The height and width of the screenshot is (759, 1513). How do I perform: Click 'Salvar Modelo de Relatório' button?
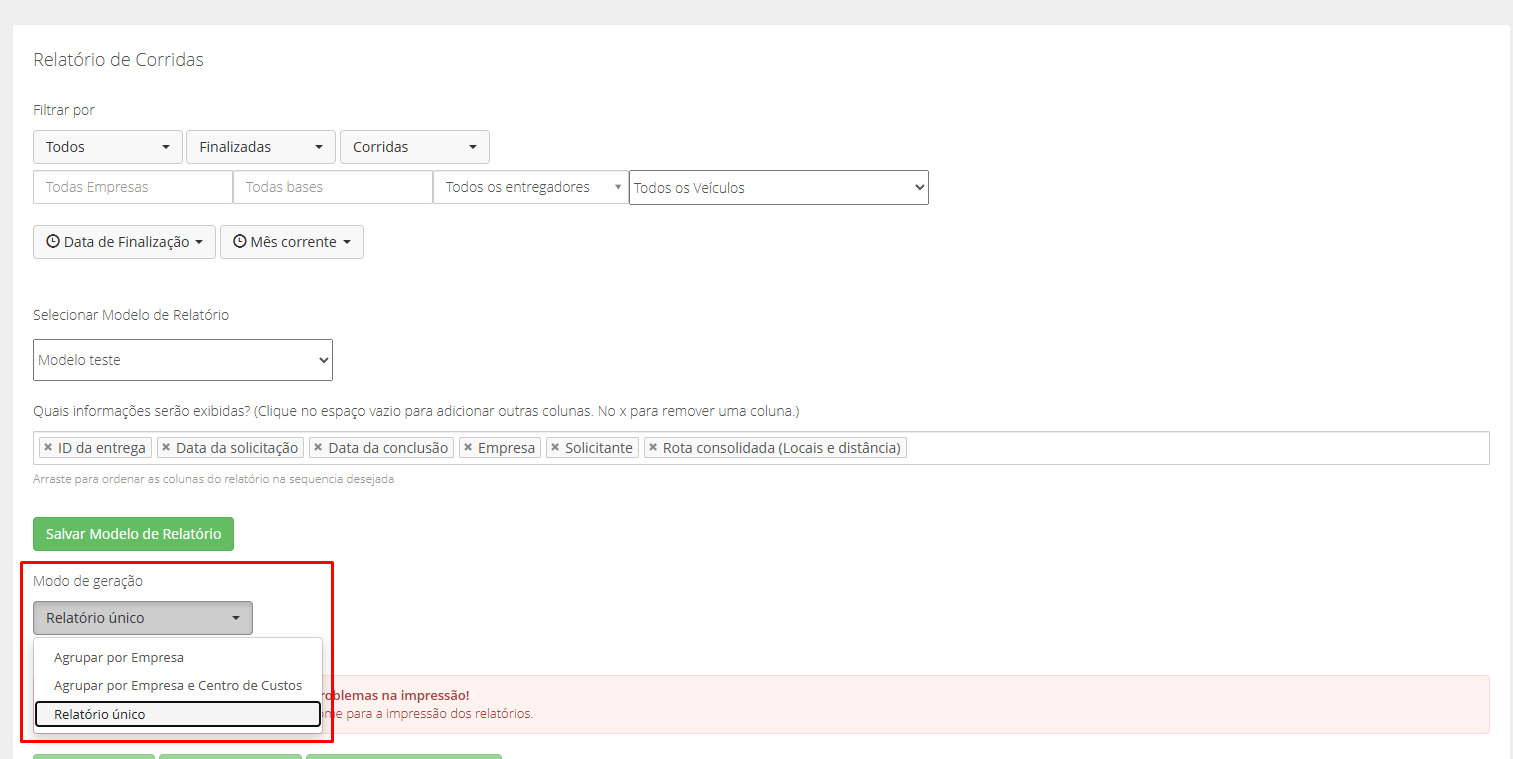[133, 534]
